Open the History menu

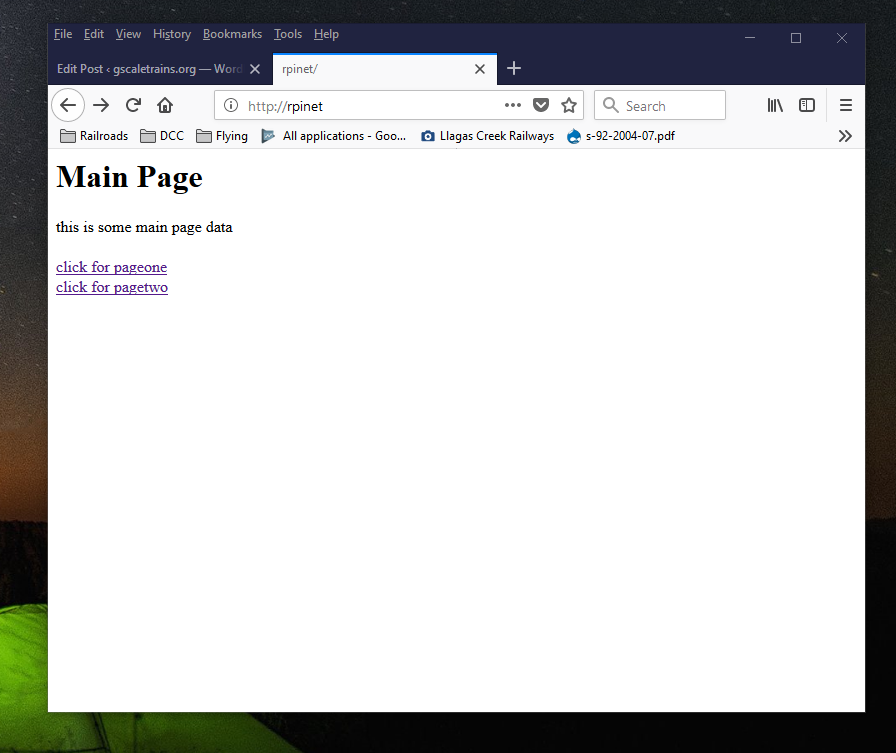point(172,34)
